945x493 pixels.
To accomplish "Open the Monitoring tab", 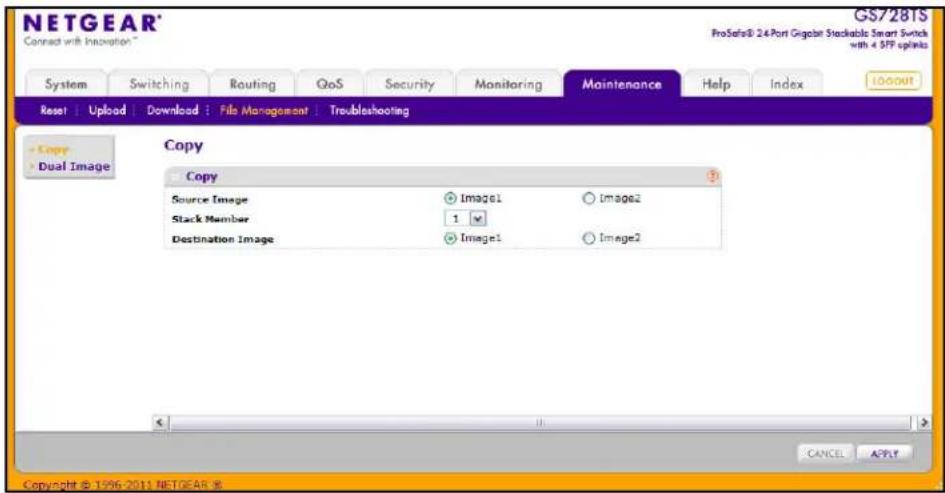I will point(508,84).
